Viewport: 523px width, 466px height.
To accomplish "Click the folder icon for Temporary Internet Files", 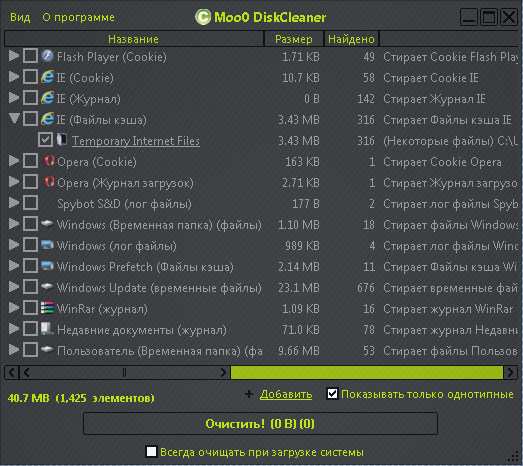I will pos(62,139).
